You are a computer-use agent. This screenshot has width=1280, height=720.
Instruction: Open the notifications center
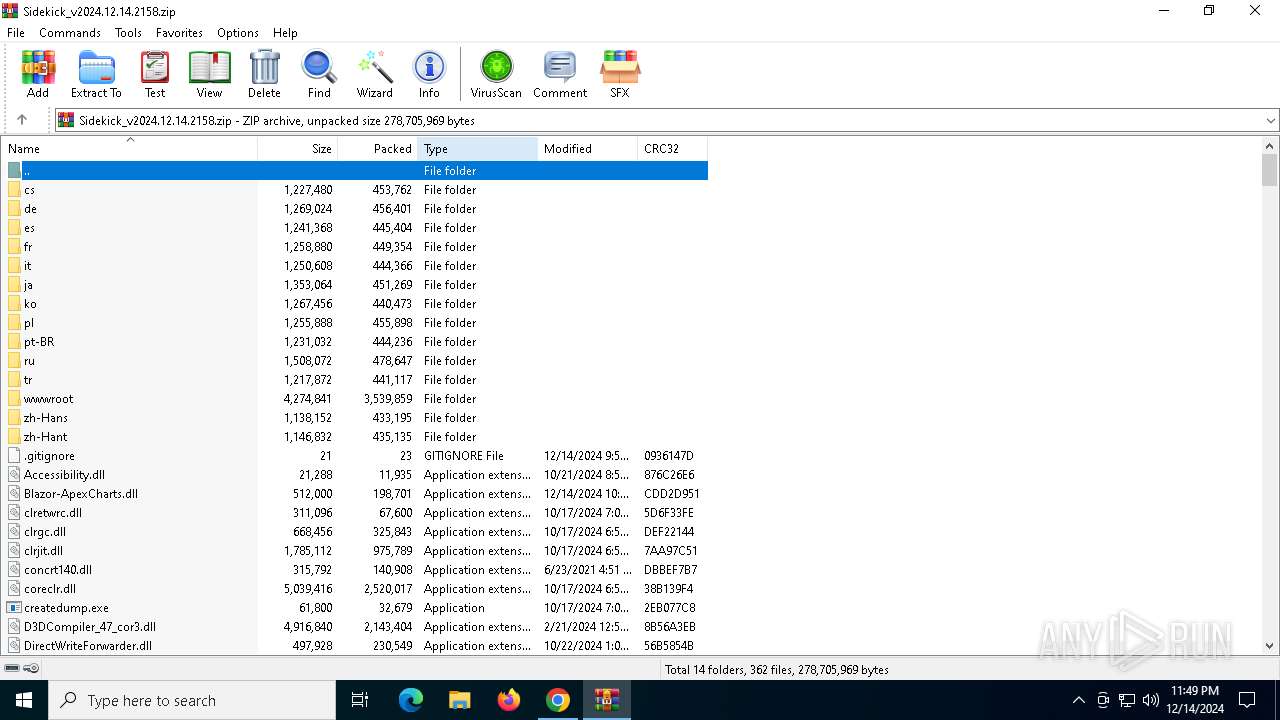click(1247, 700)
